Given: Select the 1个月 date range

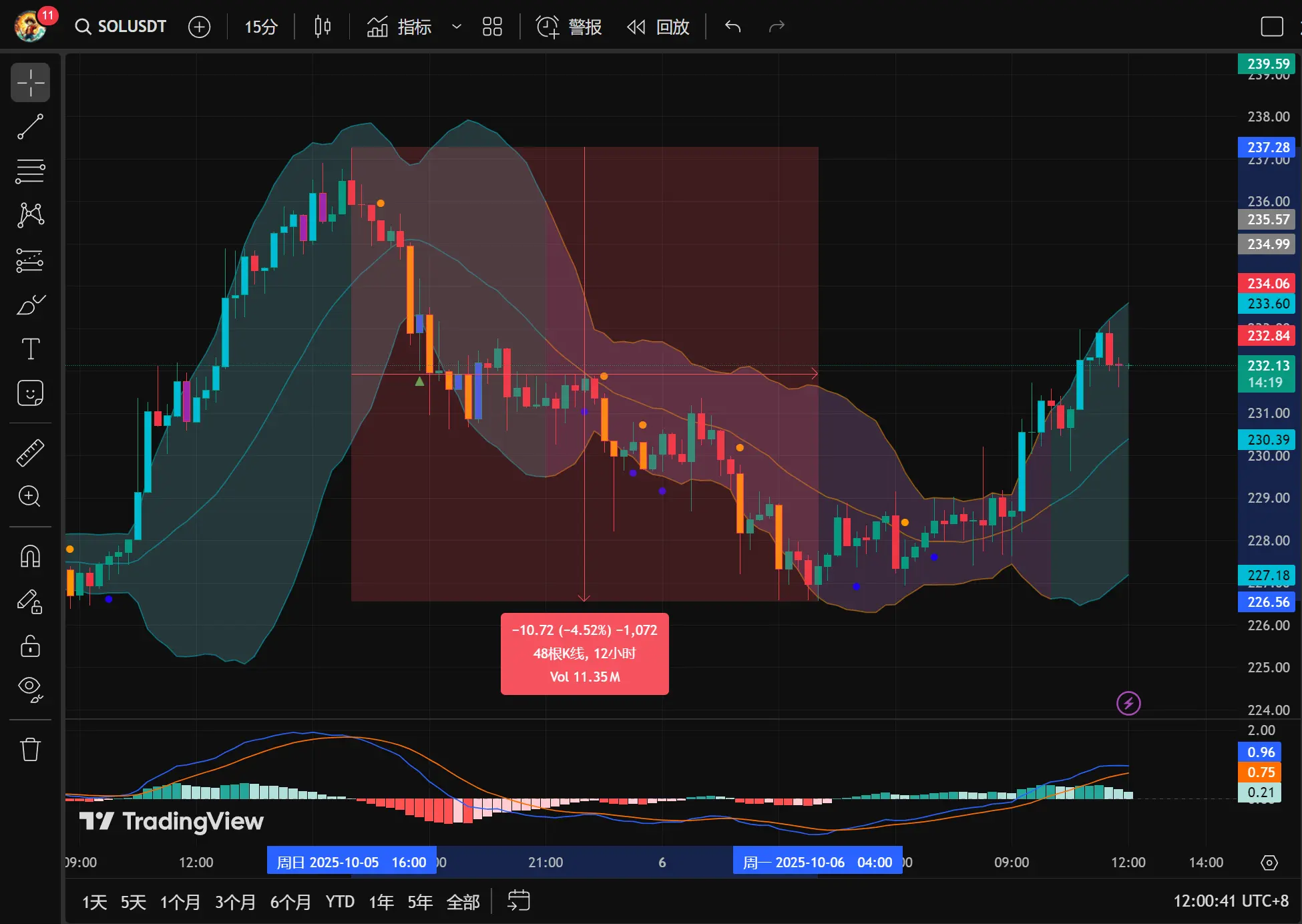Looking at the screenshot, I should [180, 902].
